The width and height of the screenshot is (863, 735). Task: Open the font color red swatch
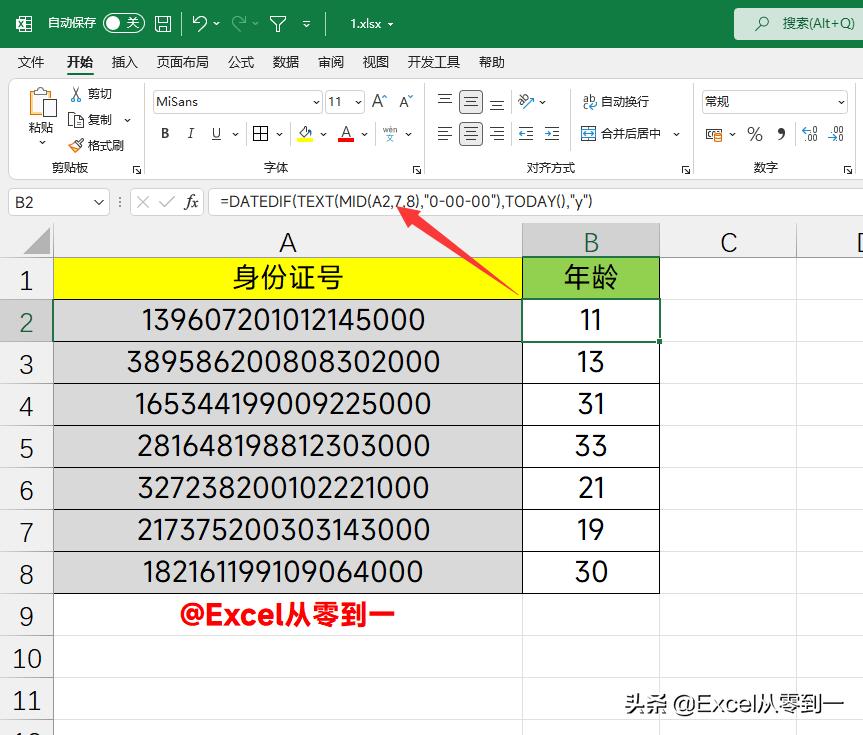[x=345, y=133]
